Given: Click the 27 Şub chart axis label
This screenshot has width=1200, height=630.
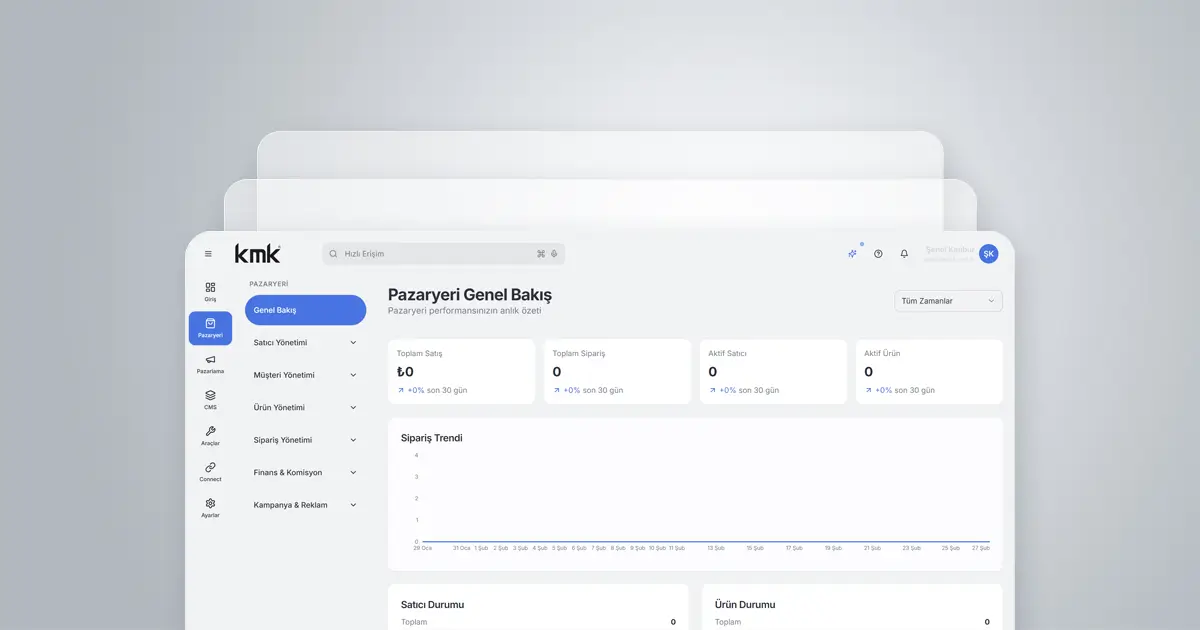Looking at the screenshot, I should pos(981,548).
